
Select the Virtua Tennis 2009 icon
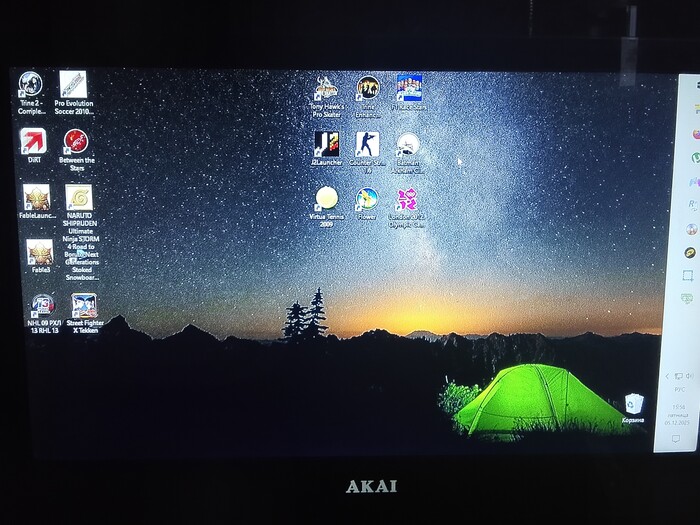tap(326, 199)
